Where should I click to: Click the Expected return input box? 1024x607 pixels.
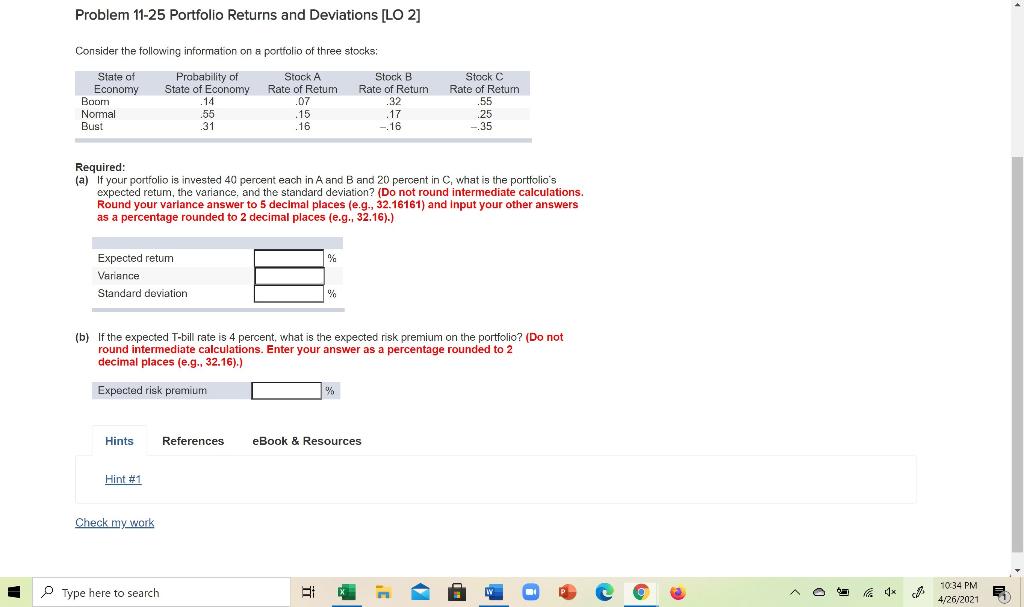click(288, 258)
